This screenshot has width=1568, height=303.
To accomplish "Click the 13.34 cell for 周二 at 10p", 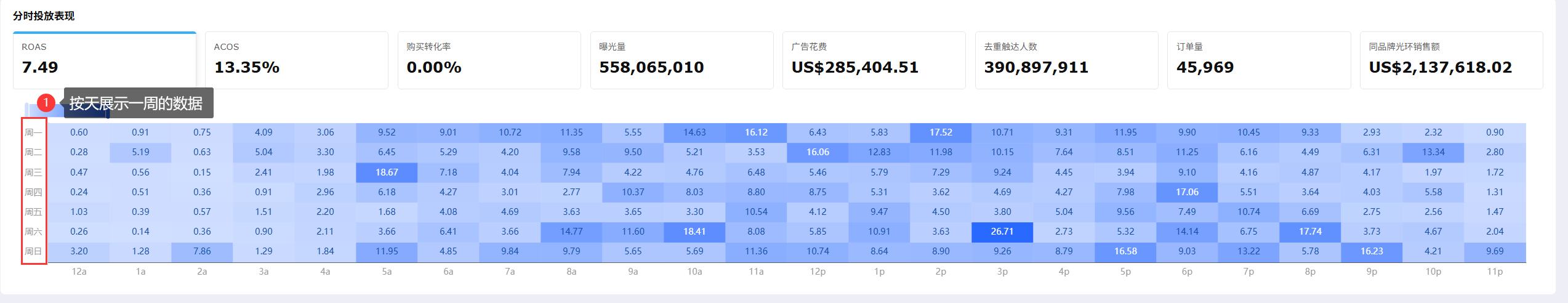I will 1433,152.
